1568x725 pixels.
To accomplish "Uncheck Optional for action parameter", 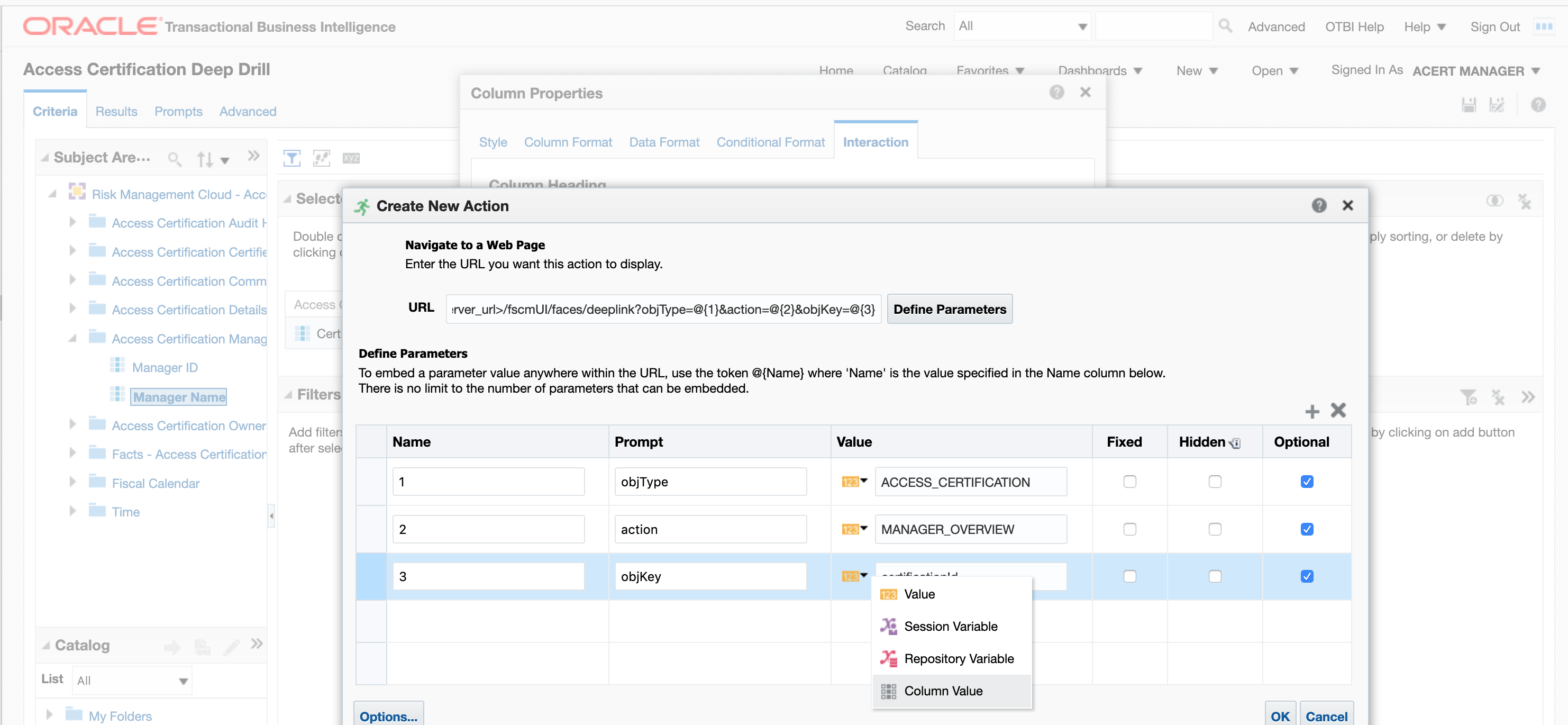I will tap(1307, 529).
